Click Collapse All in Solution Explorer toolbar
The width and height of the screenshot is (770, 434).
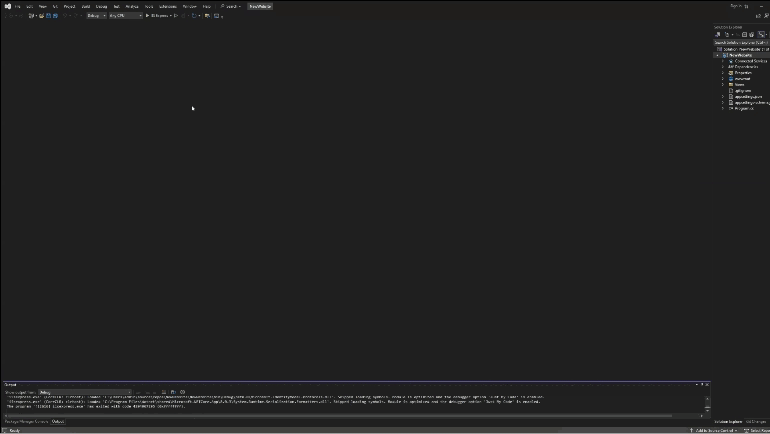coord(744,34)
